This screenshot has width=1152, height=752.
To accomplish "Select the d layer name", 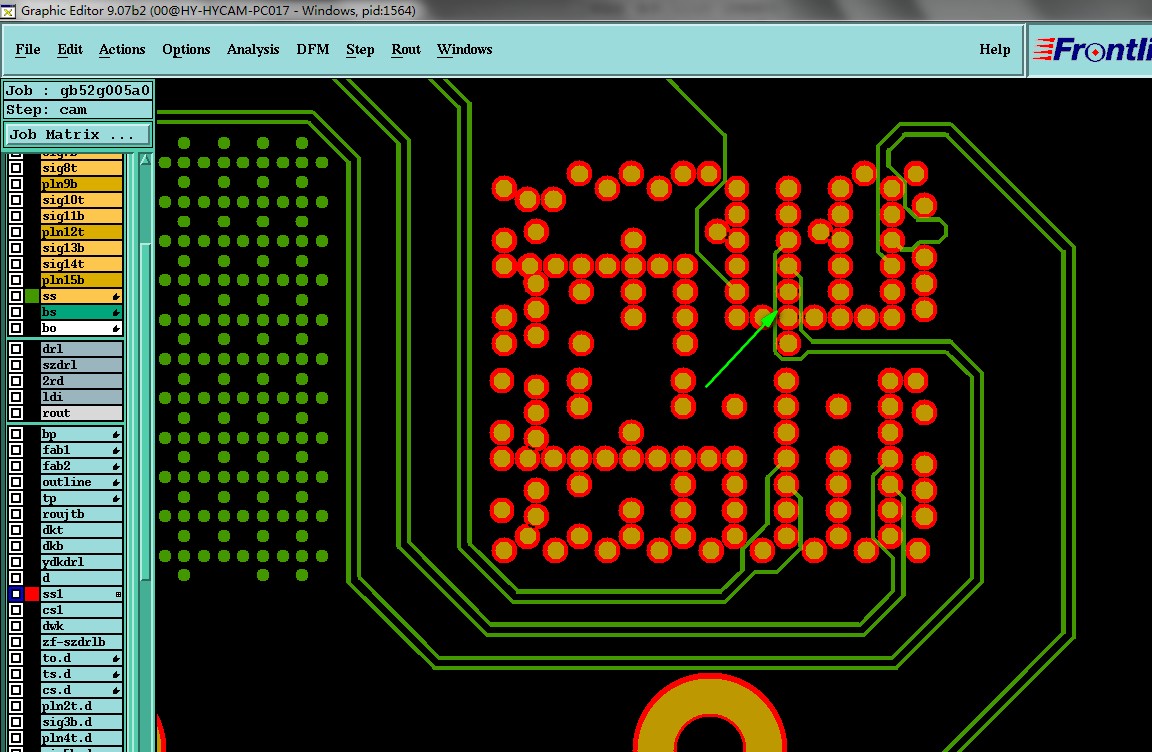I will tap(82, 578).
